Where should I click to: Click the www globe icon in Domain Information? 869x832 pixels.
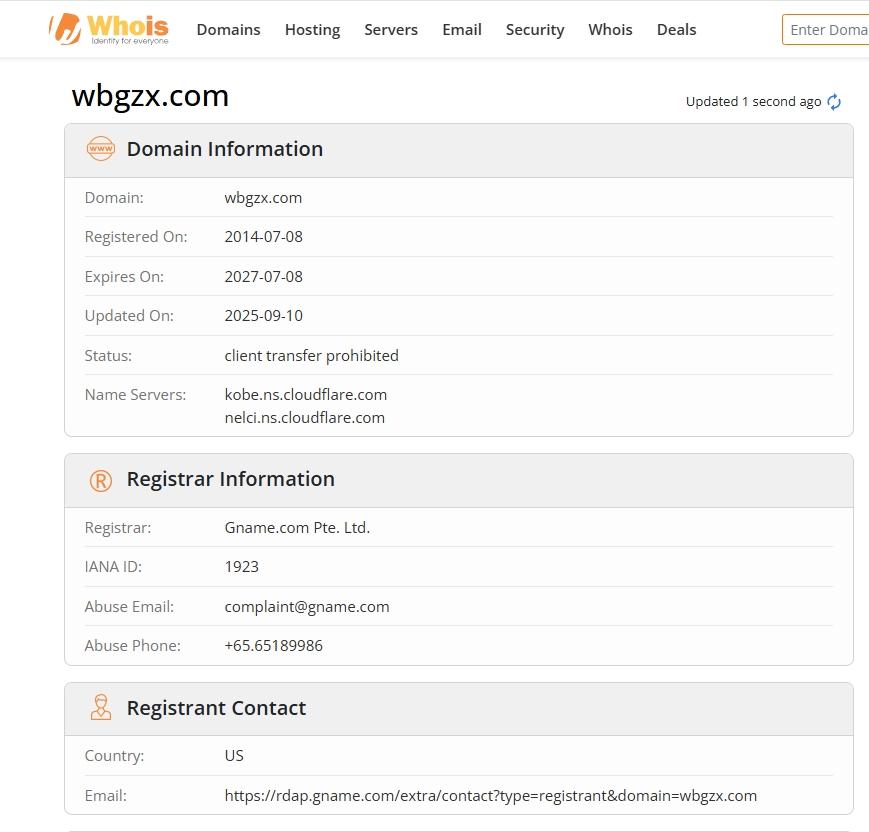[x=101, y=149]
